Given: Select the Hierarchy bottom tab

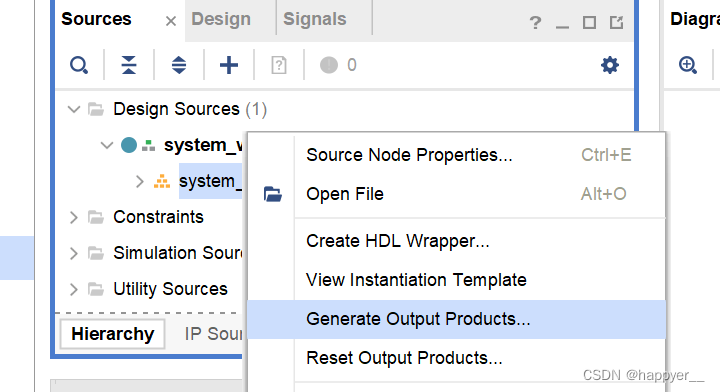Looking at the screenshot, I should pyautogui.click(x=112, y=334).
